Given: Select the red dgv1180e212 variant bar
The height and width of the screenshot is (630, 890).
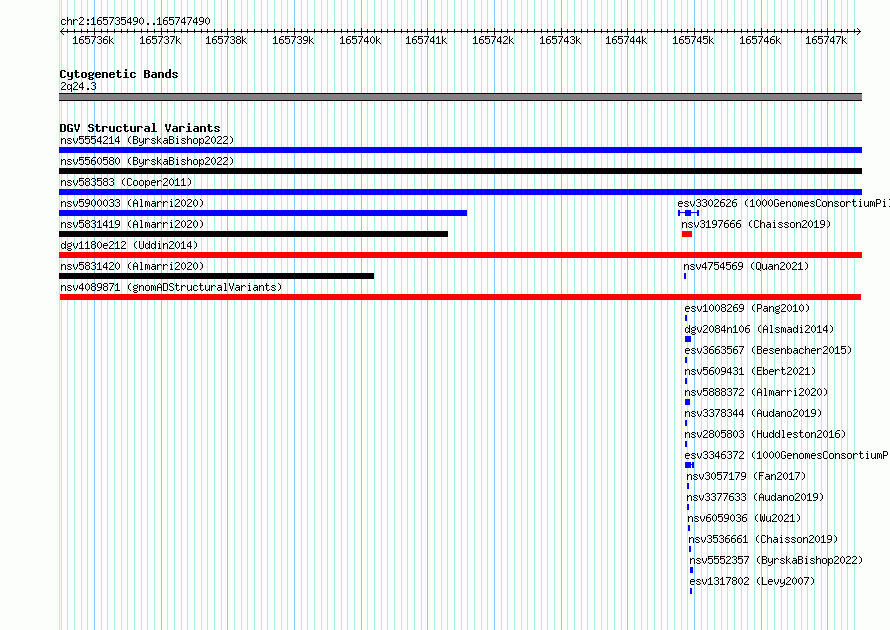Looking at the screenshot, I should pos(460,255).
